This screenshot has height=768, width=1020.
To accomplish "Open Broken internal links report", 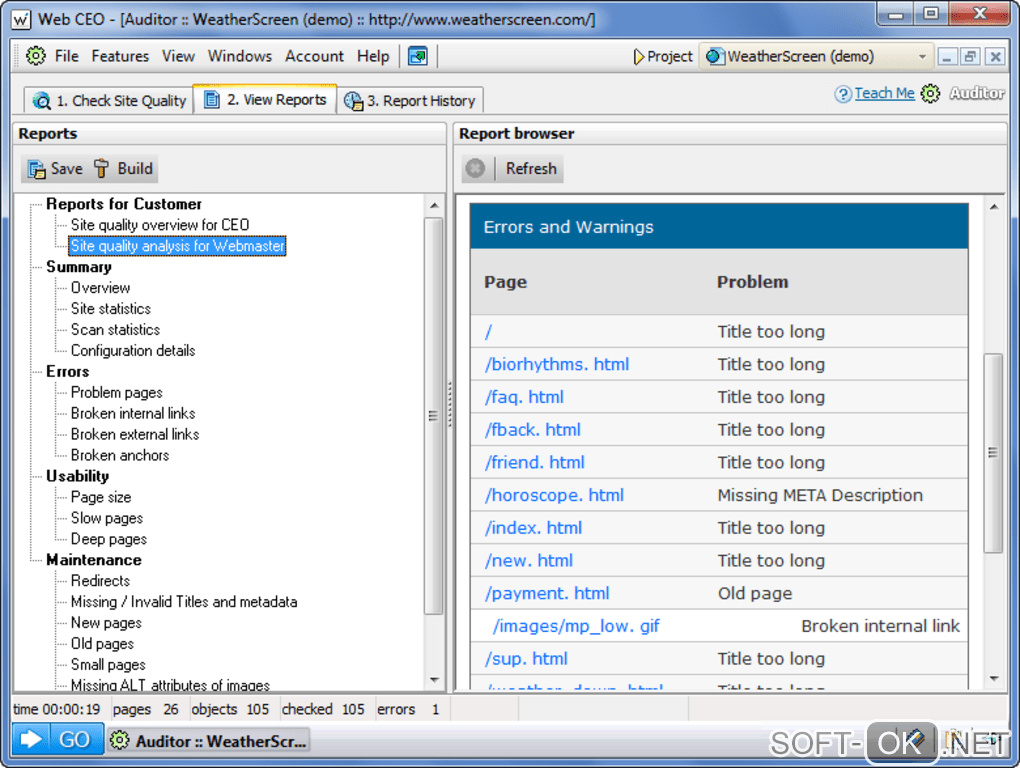I will (x=133, y=414).
